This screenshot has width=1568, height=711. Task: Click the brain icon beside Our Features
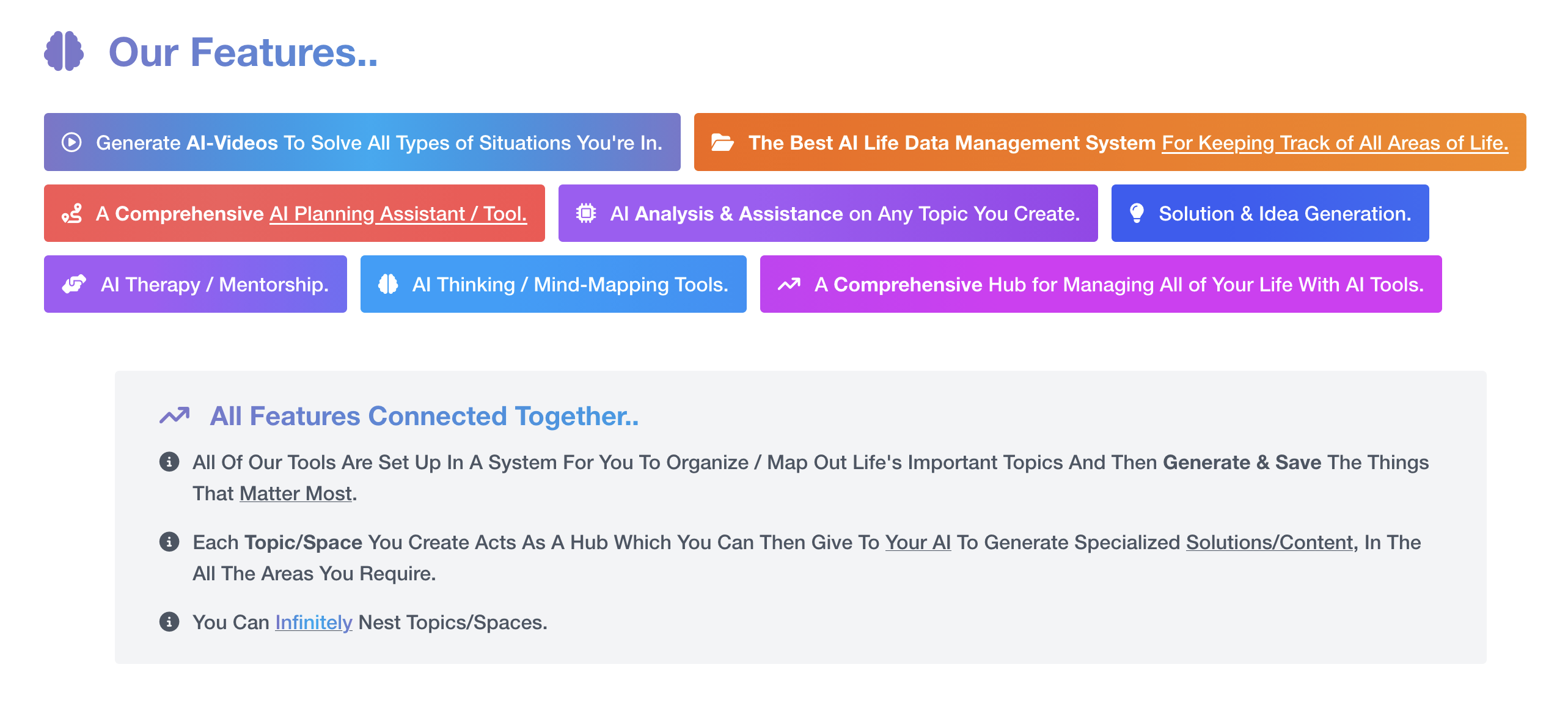pyautogui.click(x=64, y=51)
